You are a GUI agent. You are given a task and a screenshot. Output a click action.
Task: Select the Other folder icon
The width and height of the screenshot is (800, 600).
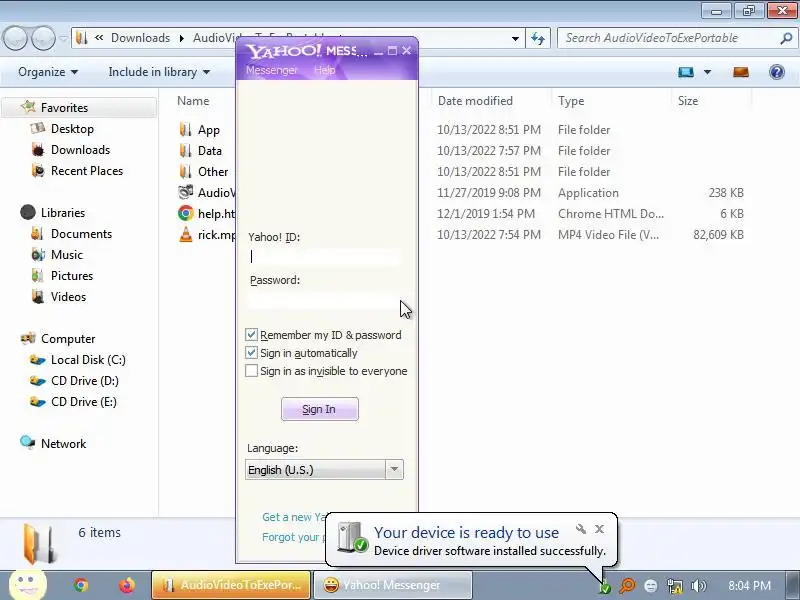tap(185, 171)
